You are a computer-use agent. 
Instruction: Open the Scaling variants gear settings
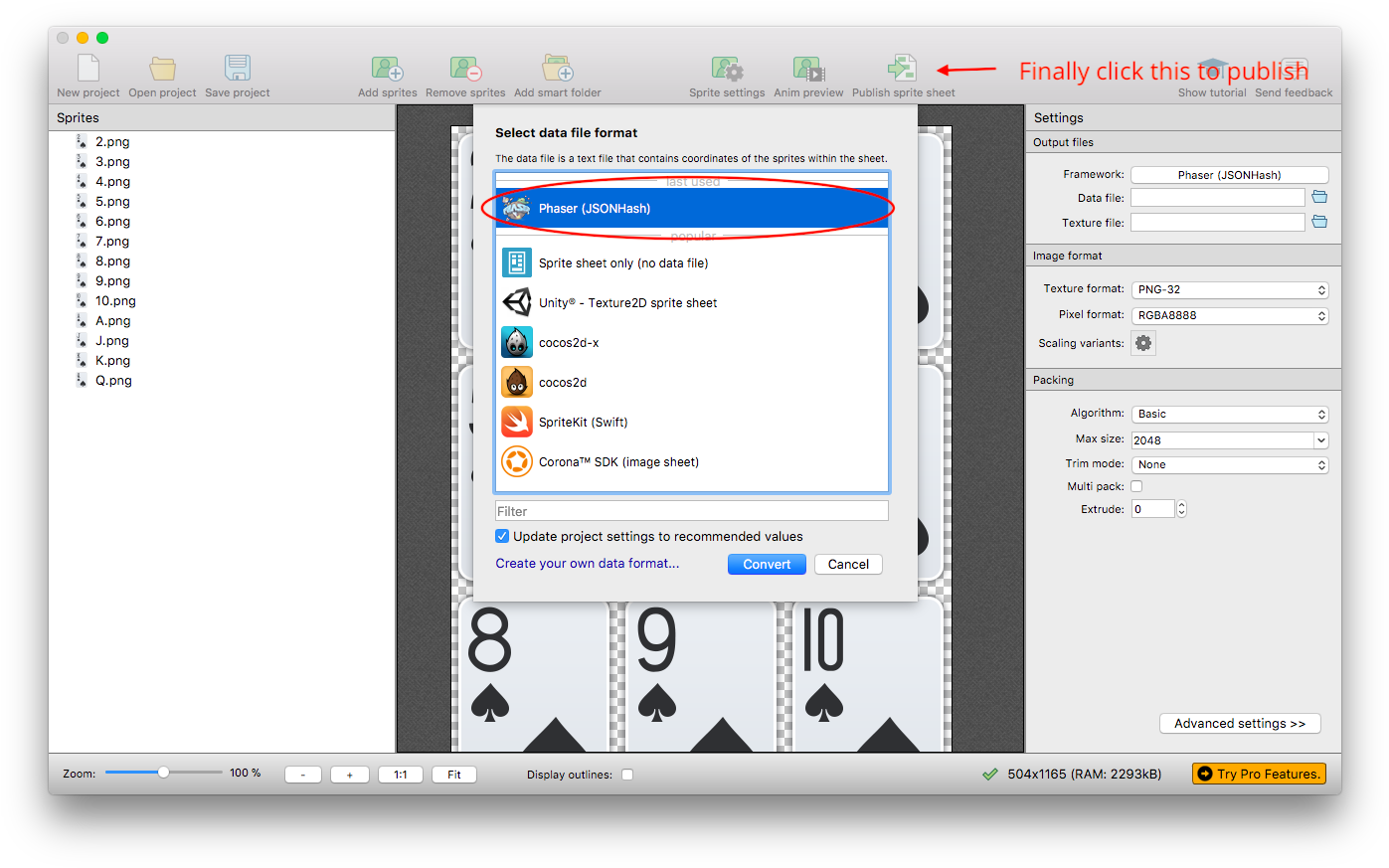coord(1141,342)
